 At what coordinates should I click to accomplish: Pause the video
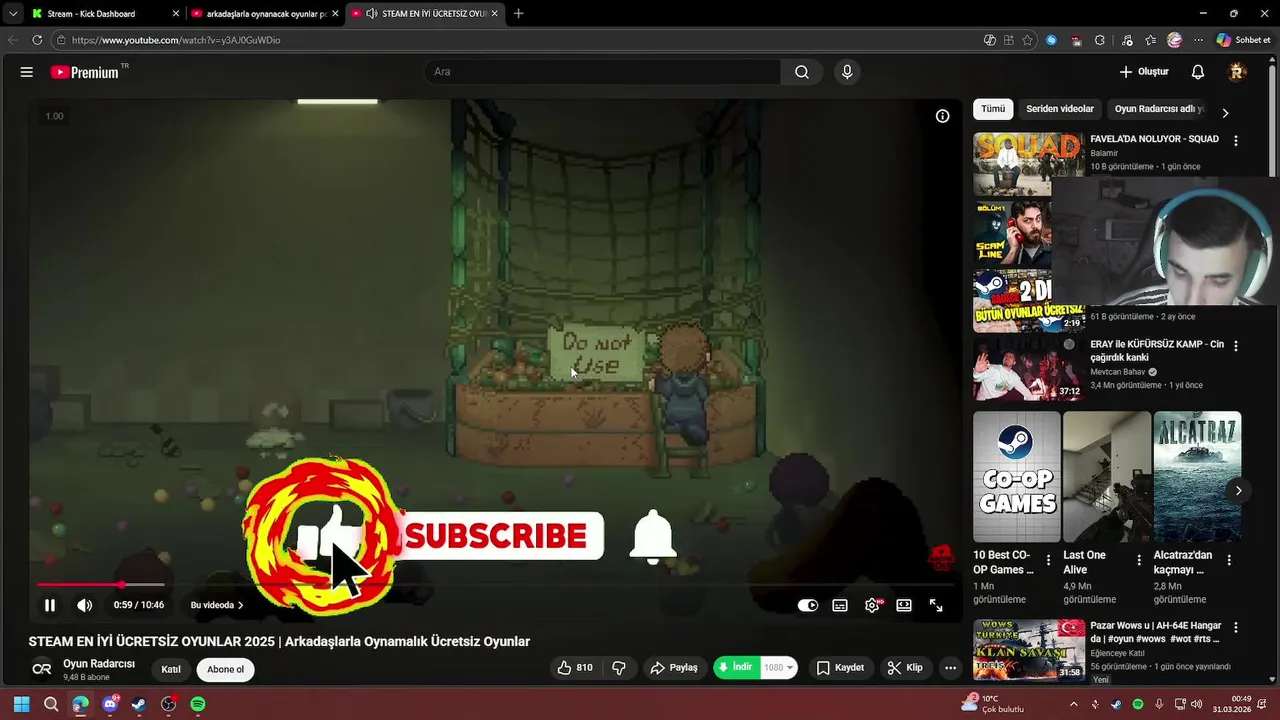point(49,605)
